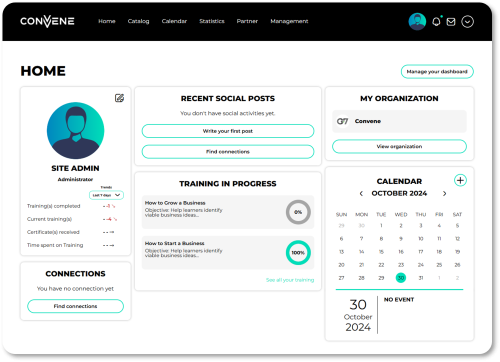Click Manage your dashboard button
500x362 pixels.
coord(437,72)
